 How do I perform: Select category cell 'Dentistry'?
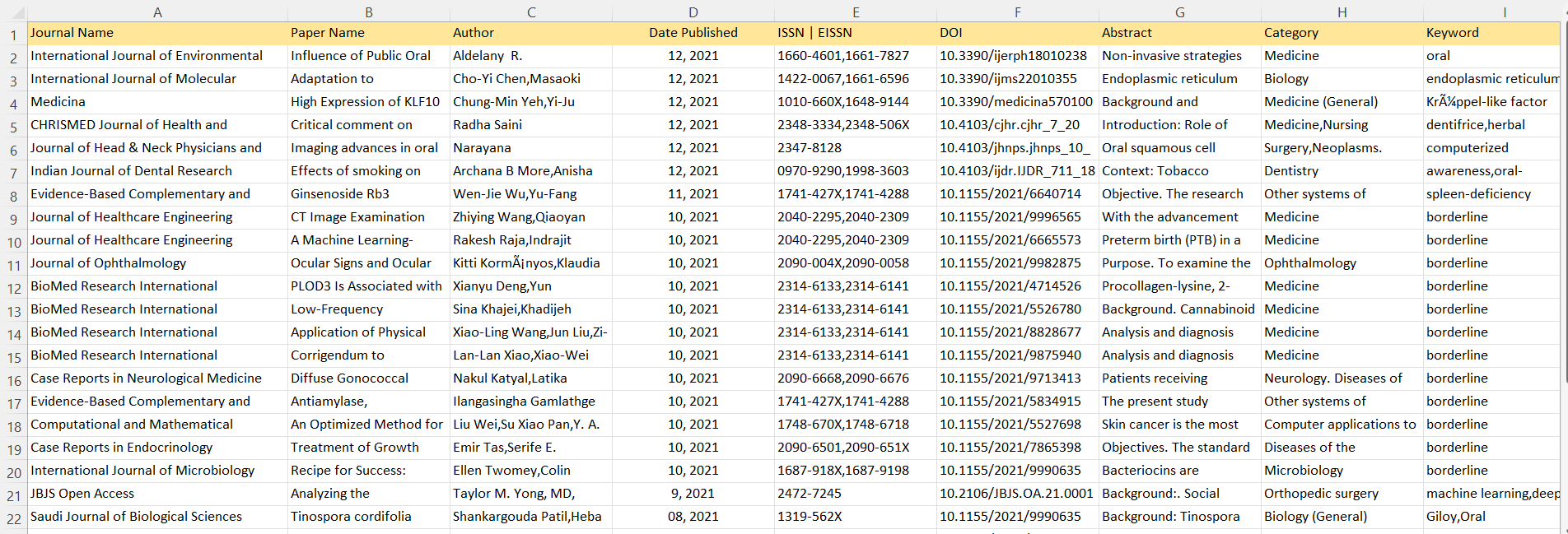click(1342, 171)
